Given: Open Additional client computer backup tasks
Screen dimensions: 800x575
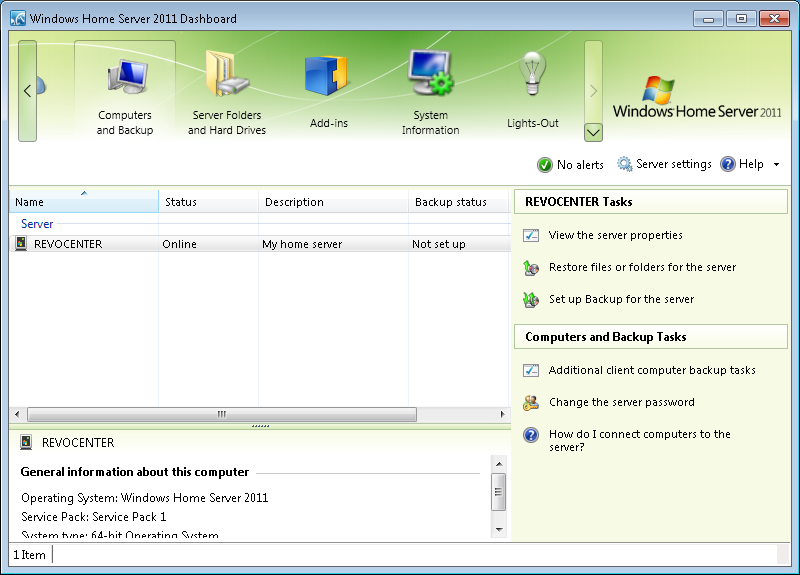Looking at the screenshot, I should pos(652,370).
